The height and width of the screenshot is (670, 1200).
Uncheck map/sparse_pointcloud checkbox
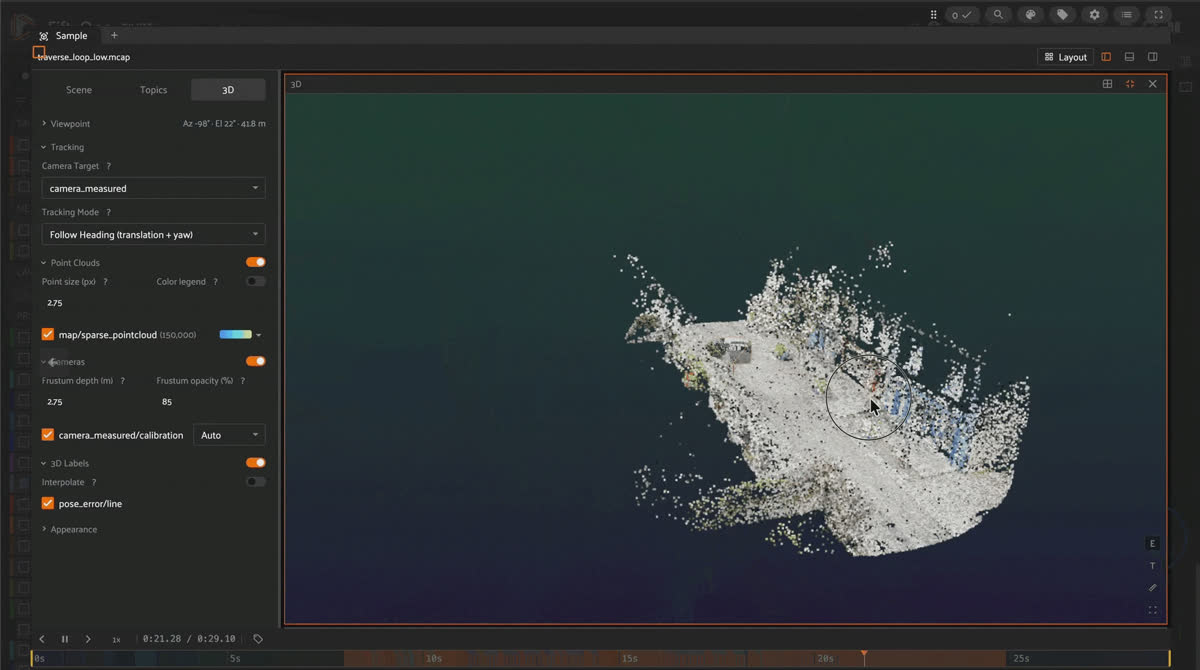pos(48,334)
